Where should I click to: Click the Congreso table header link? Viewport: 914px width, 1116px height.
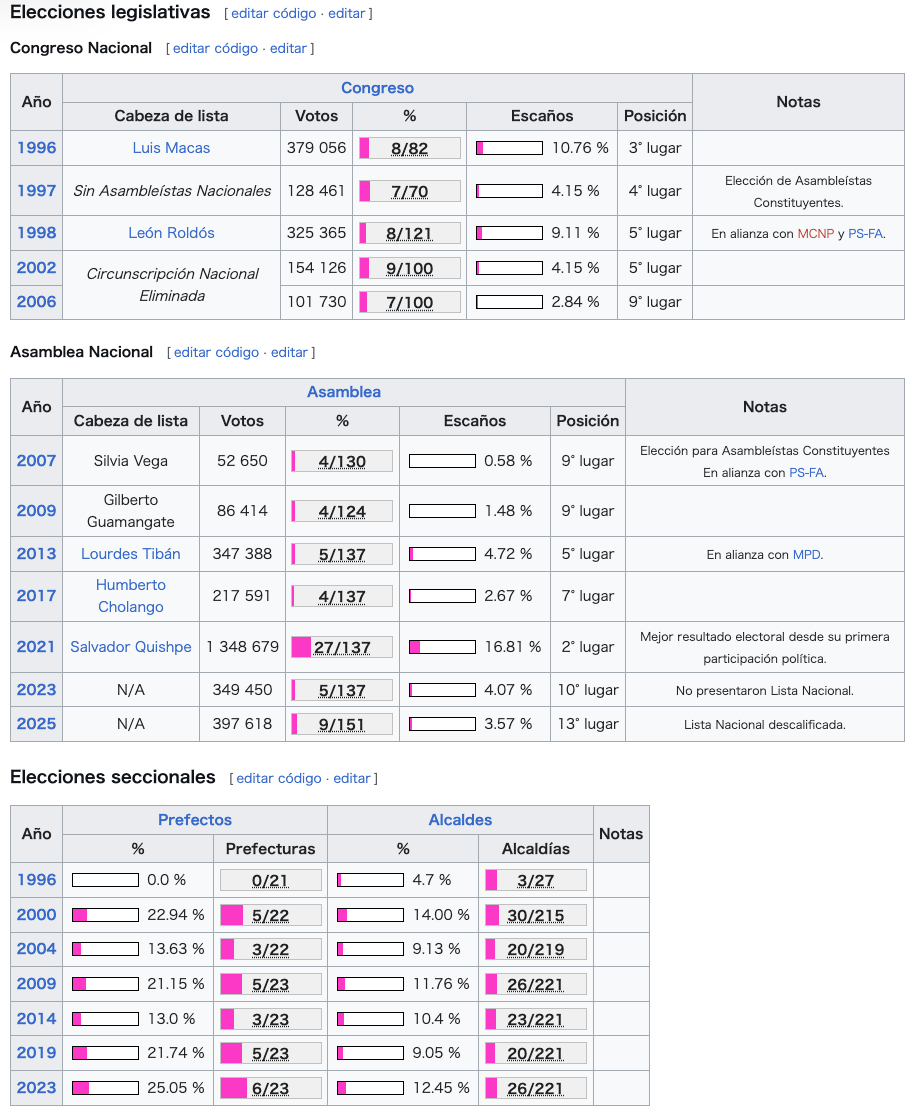(x=377, y=88)
